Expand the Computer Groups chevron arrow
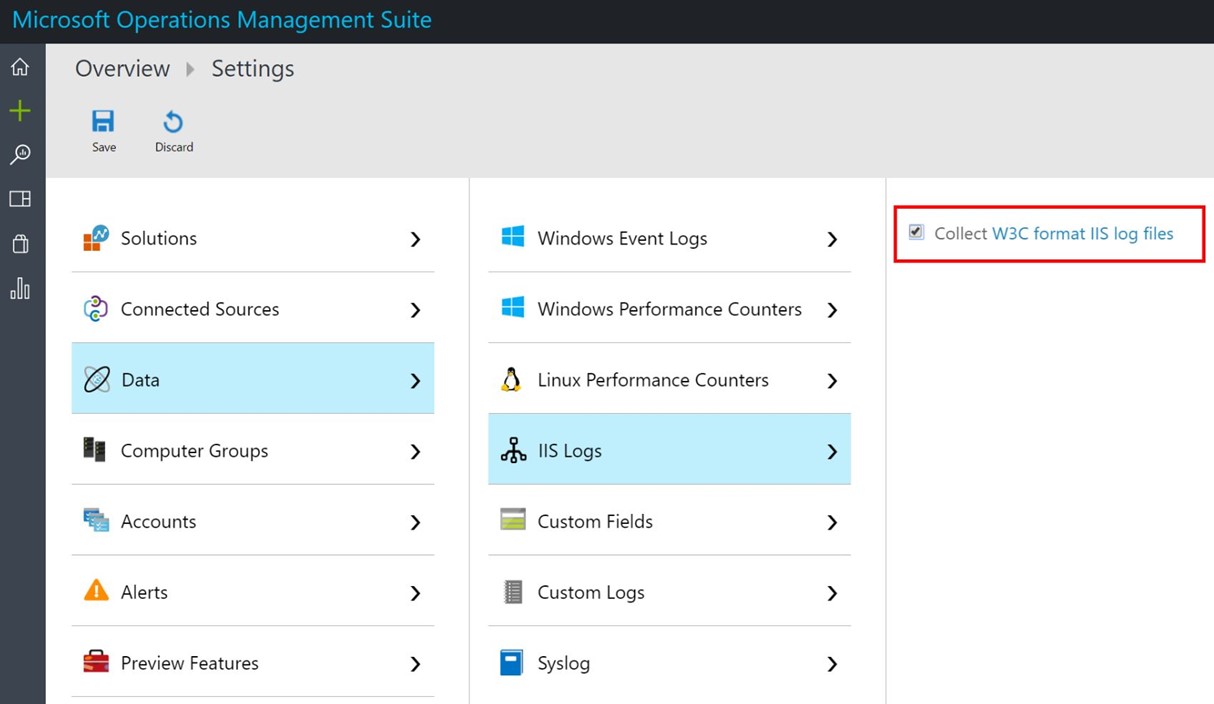Viewport: 1214px width, 704px height. (x=415, y=452)
